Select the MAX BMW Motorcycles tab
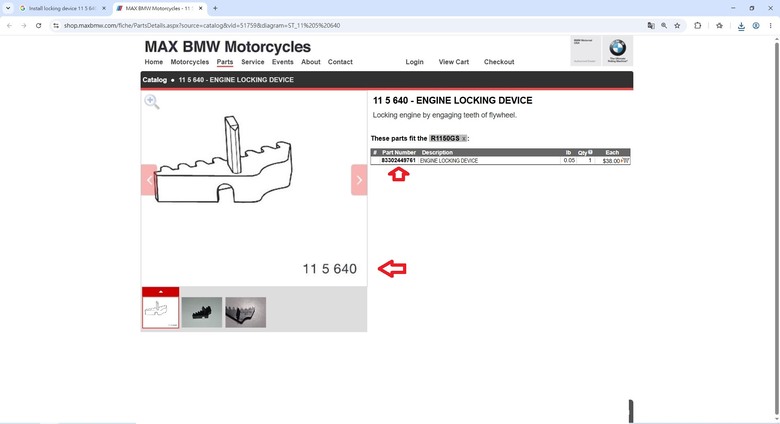Viewport: 780px width, 424px height. [159, 8]
